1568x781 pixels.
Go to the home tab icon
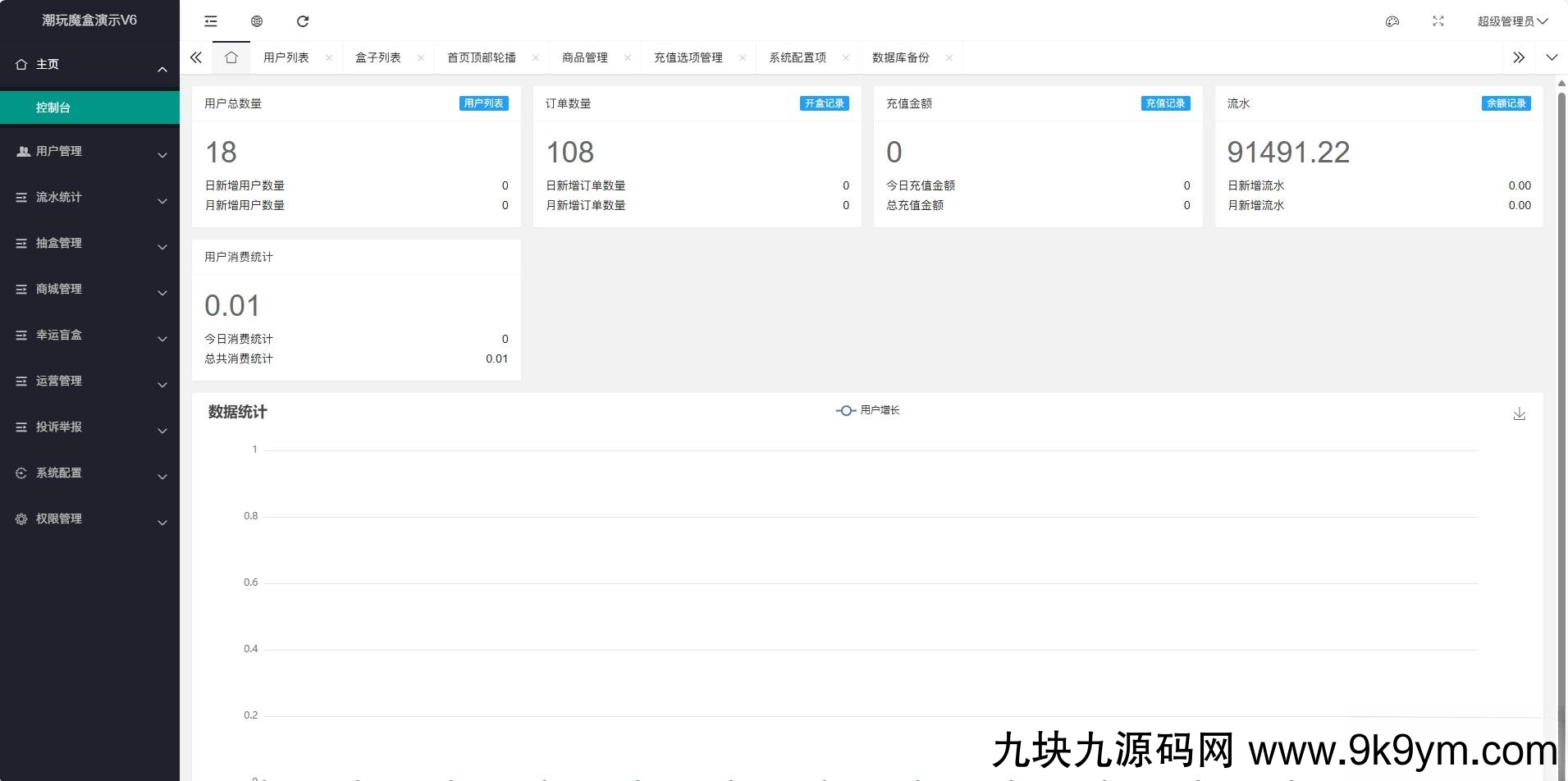(x=231, y=57)
